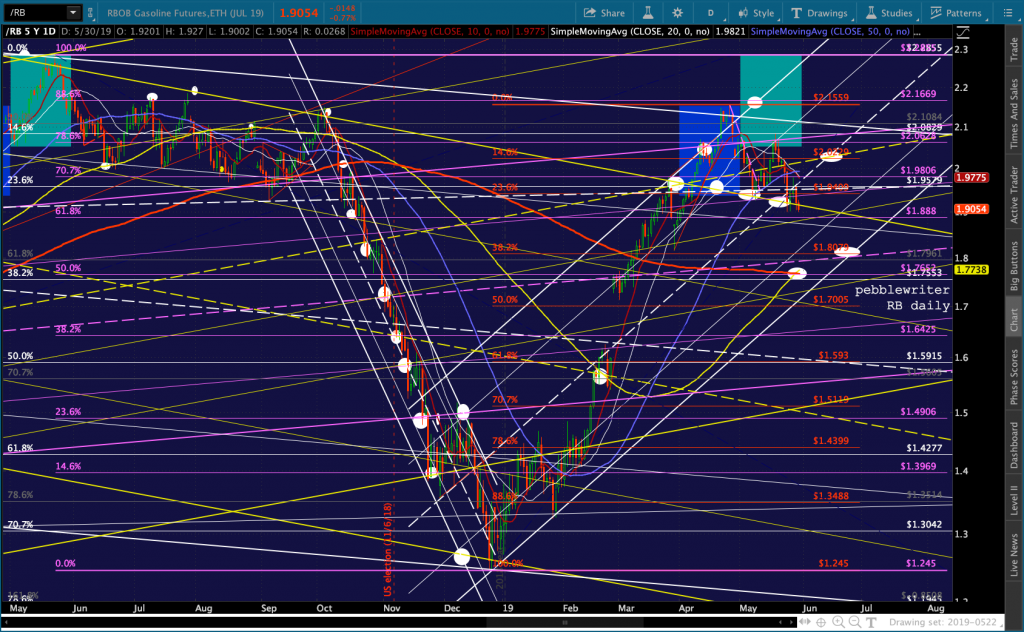
Task: Click the US election (11/6/18) vertical label
Action: click(x=387, y=549)
